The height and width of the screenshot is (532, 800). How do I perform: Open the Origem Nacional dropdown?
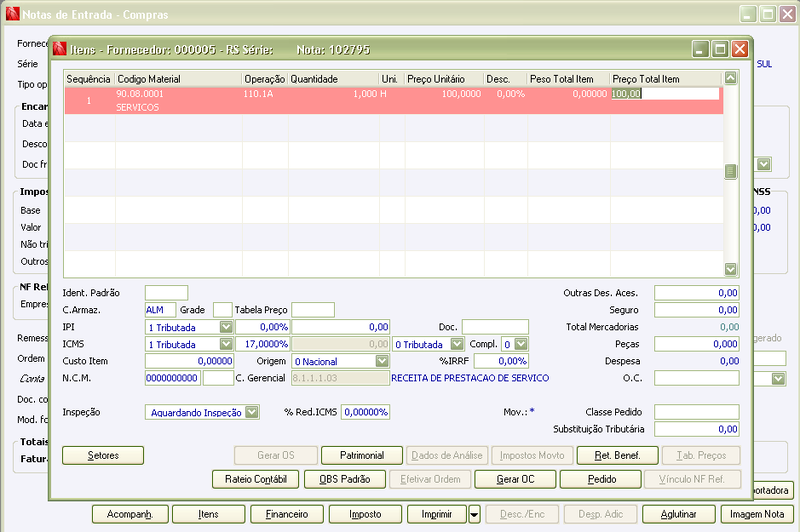point(382,361)
